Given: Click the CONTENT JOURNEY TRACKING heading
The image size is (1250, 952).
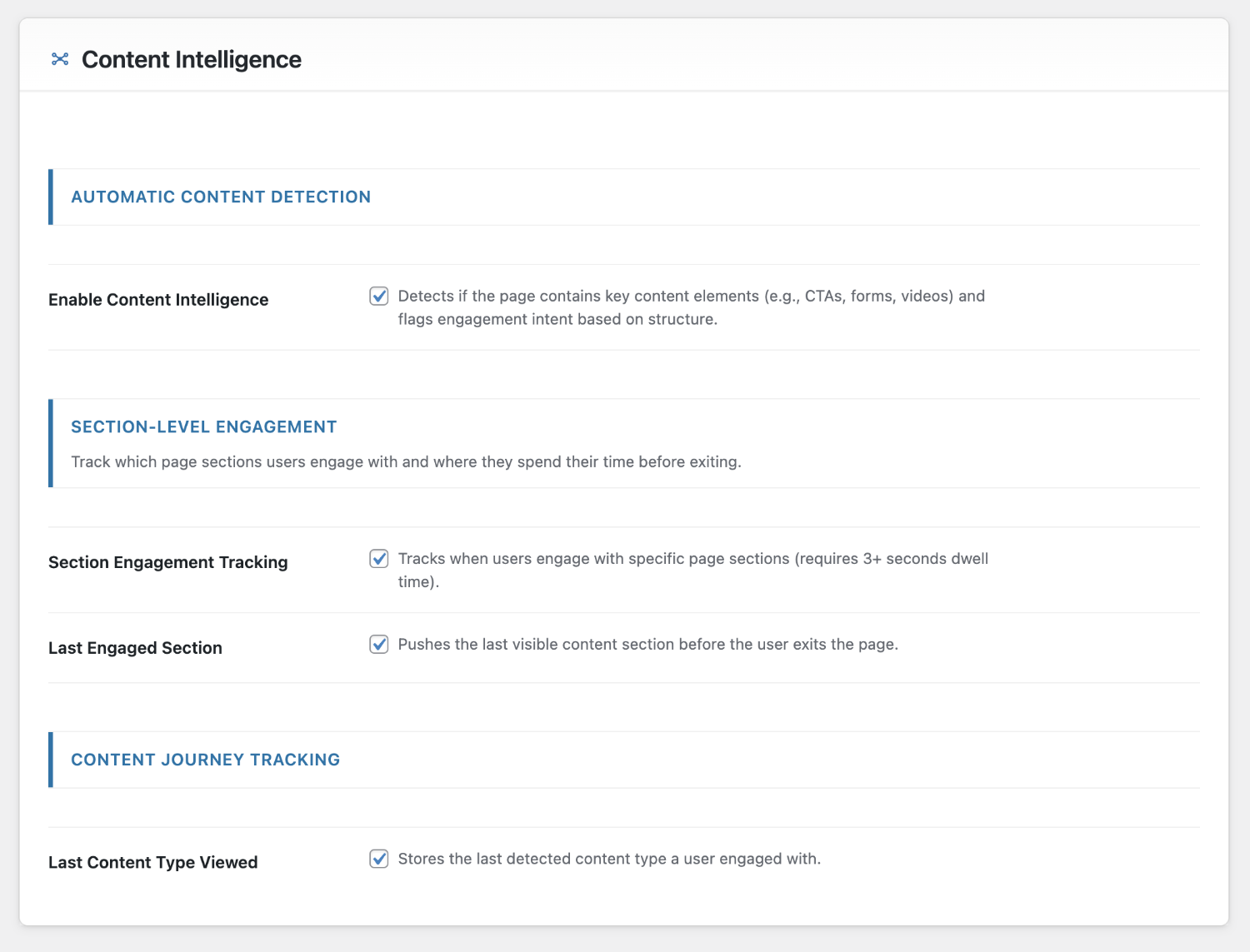Looking at the screenshot, I should pos(206,759).
